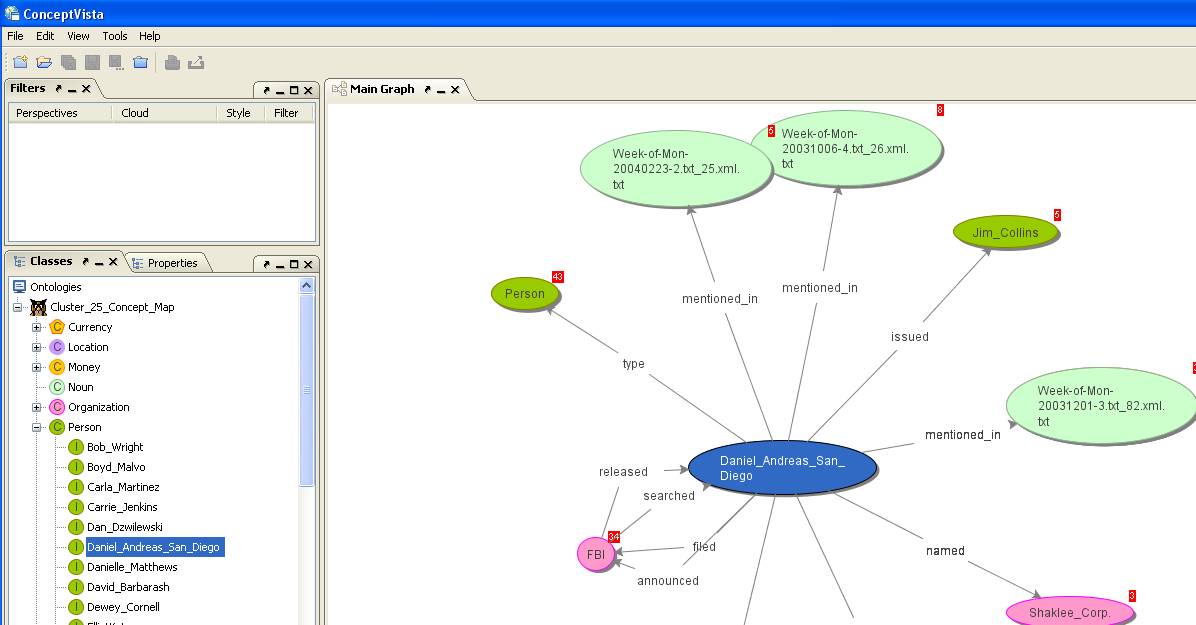Collapse the Cluster_25_Concept_Map tree root
This screenshot has width=1196, height=625.
point(18,307)
